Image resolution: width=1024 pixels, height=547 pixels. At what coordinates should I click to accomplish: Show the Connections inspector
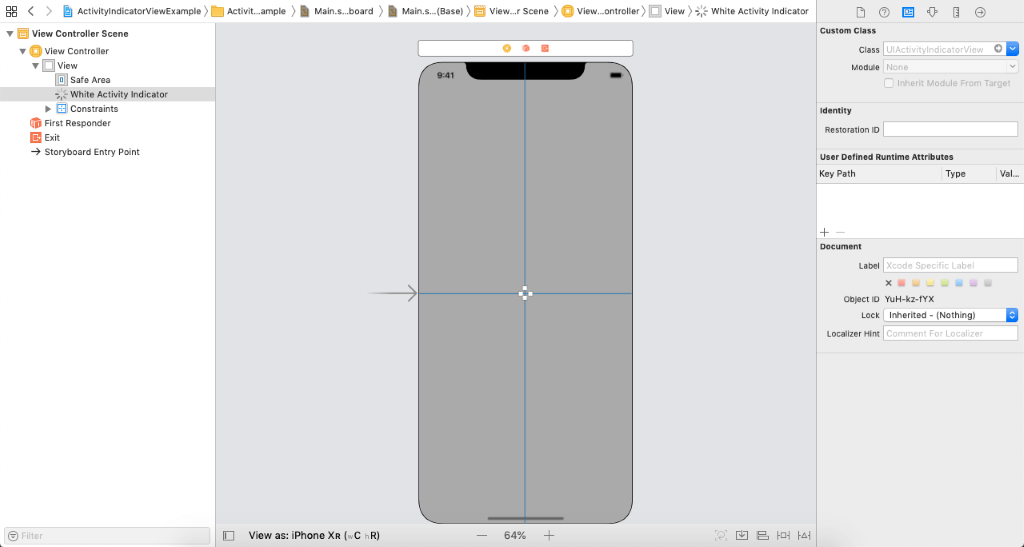[980, 12]
